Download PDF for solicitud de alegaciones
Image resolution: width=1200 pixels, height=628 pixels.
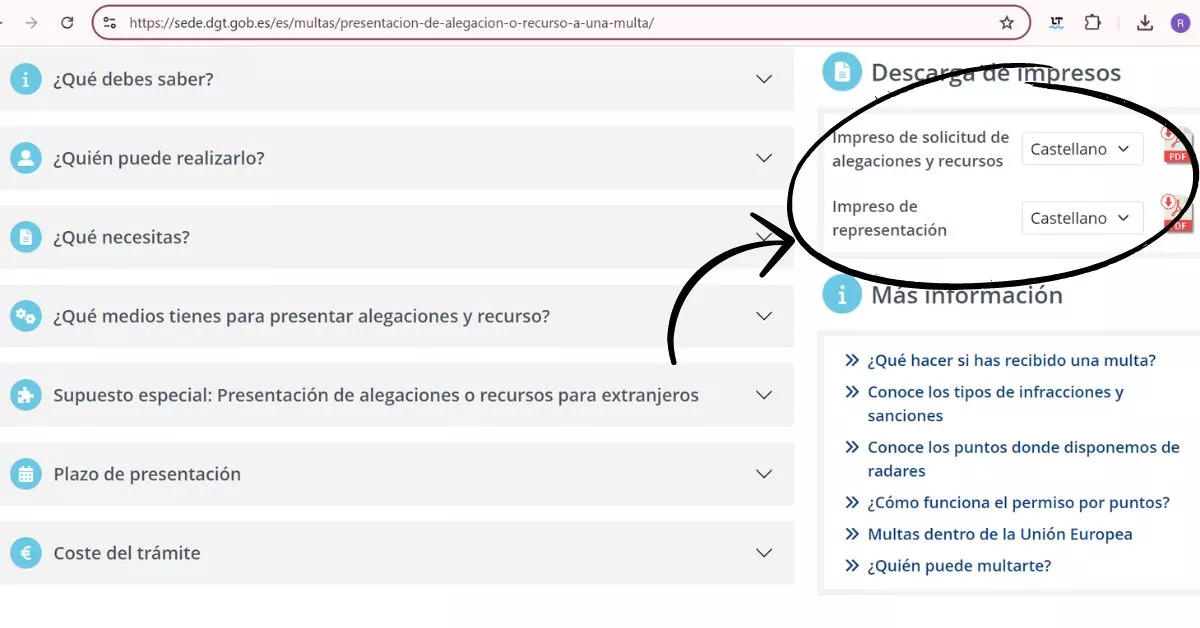[x=1176, y=146]
